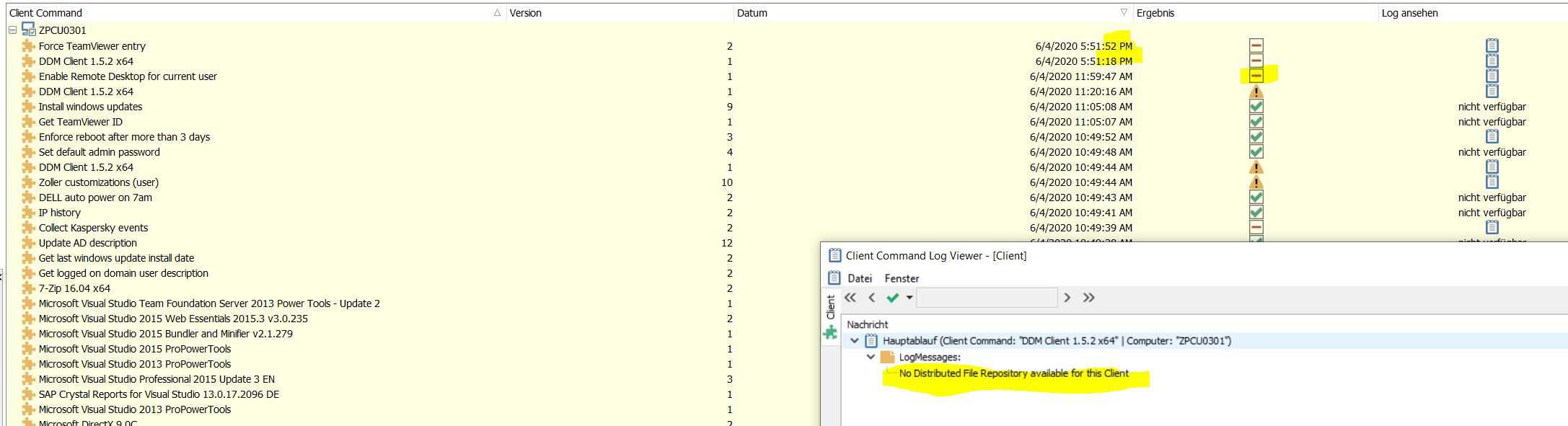
Task: Collapse the Hauptablauf log node
Action: click(x=855, y=341)
